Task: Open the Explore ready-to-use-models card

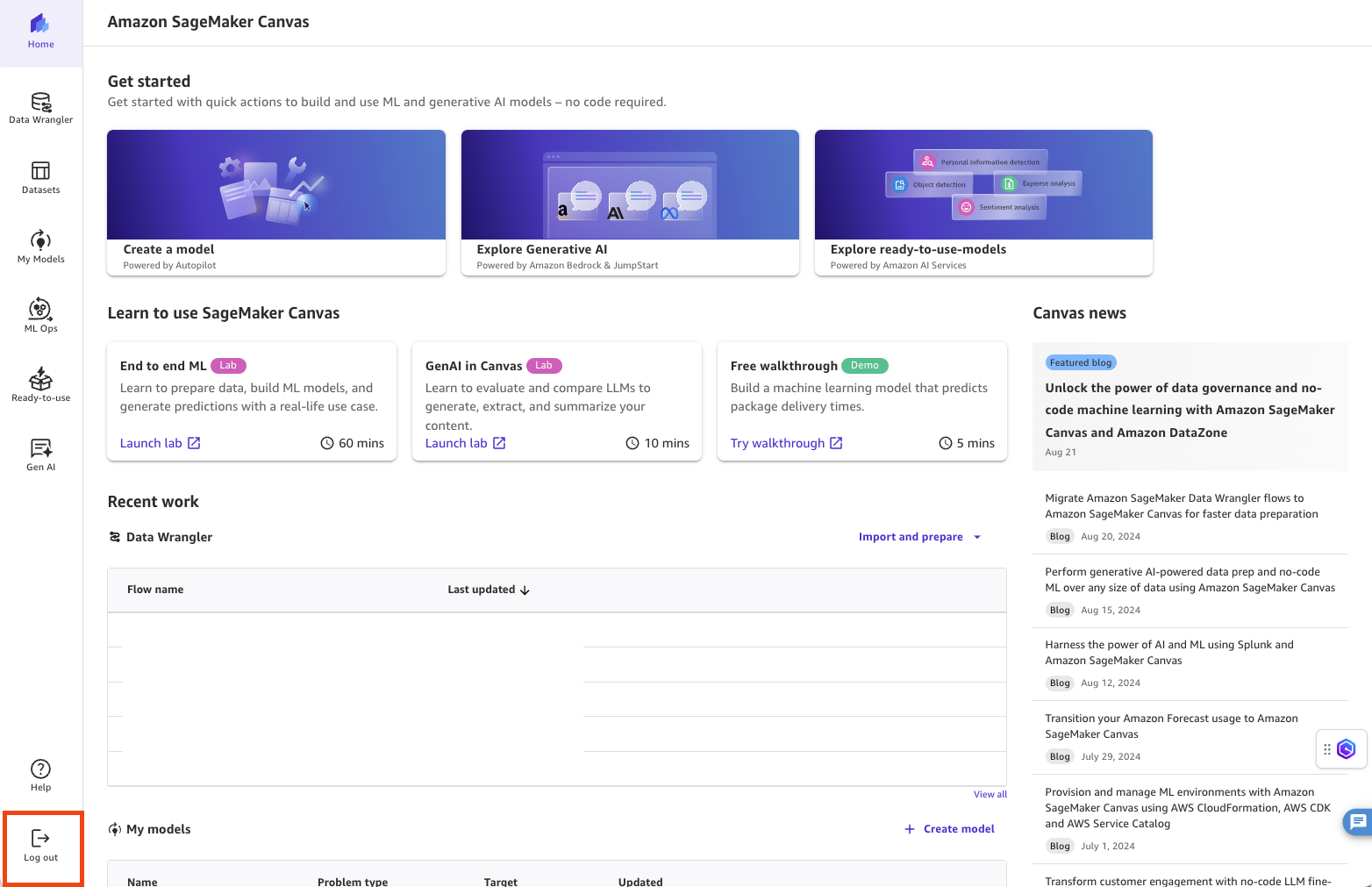Action: click(983, 203)
